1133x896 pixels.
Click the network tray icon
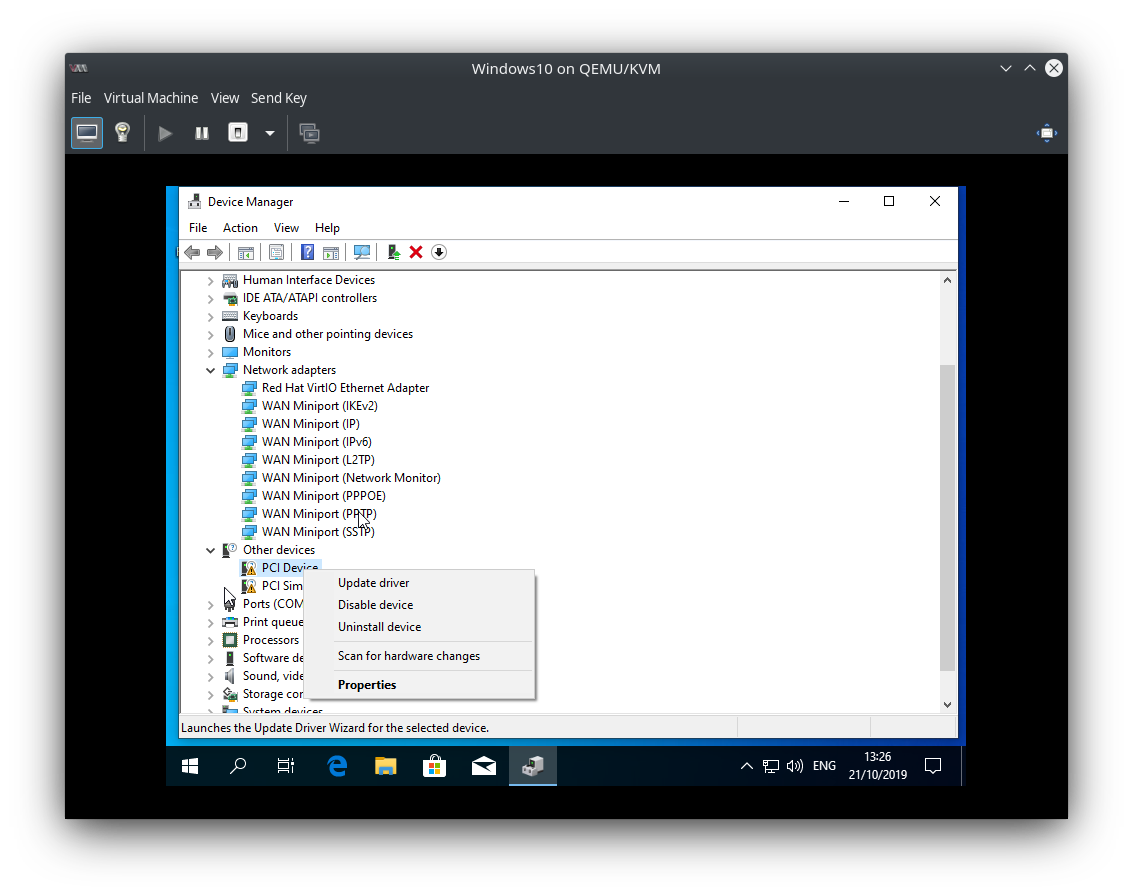coord(771,766)
